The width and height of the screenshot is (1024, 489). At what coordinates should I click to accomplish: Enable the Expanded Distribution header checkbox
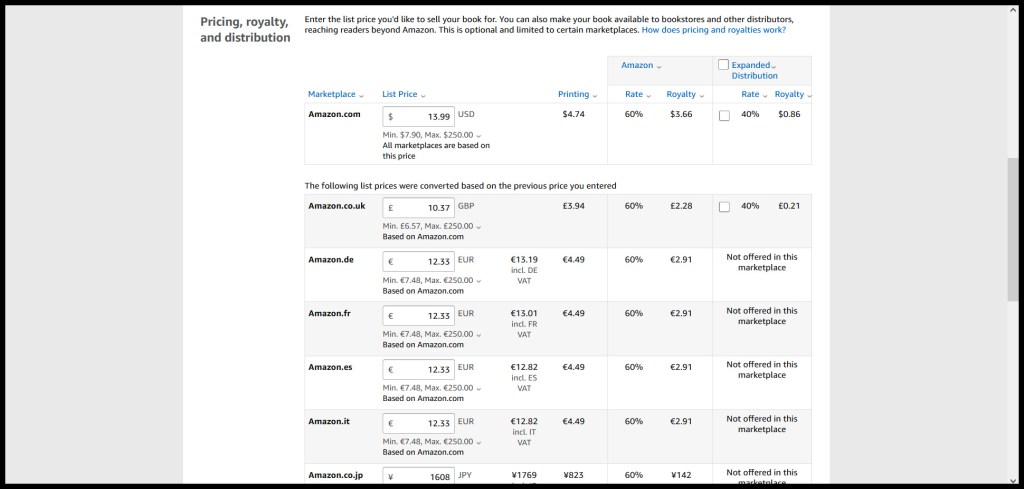coord(723,65)
